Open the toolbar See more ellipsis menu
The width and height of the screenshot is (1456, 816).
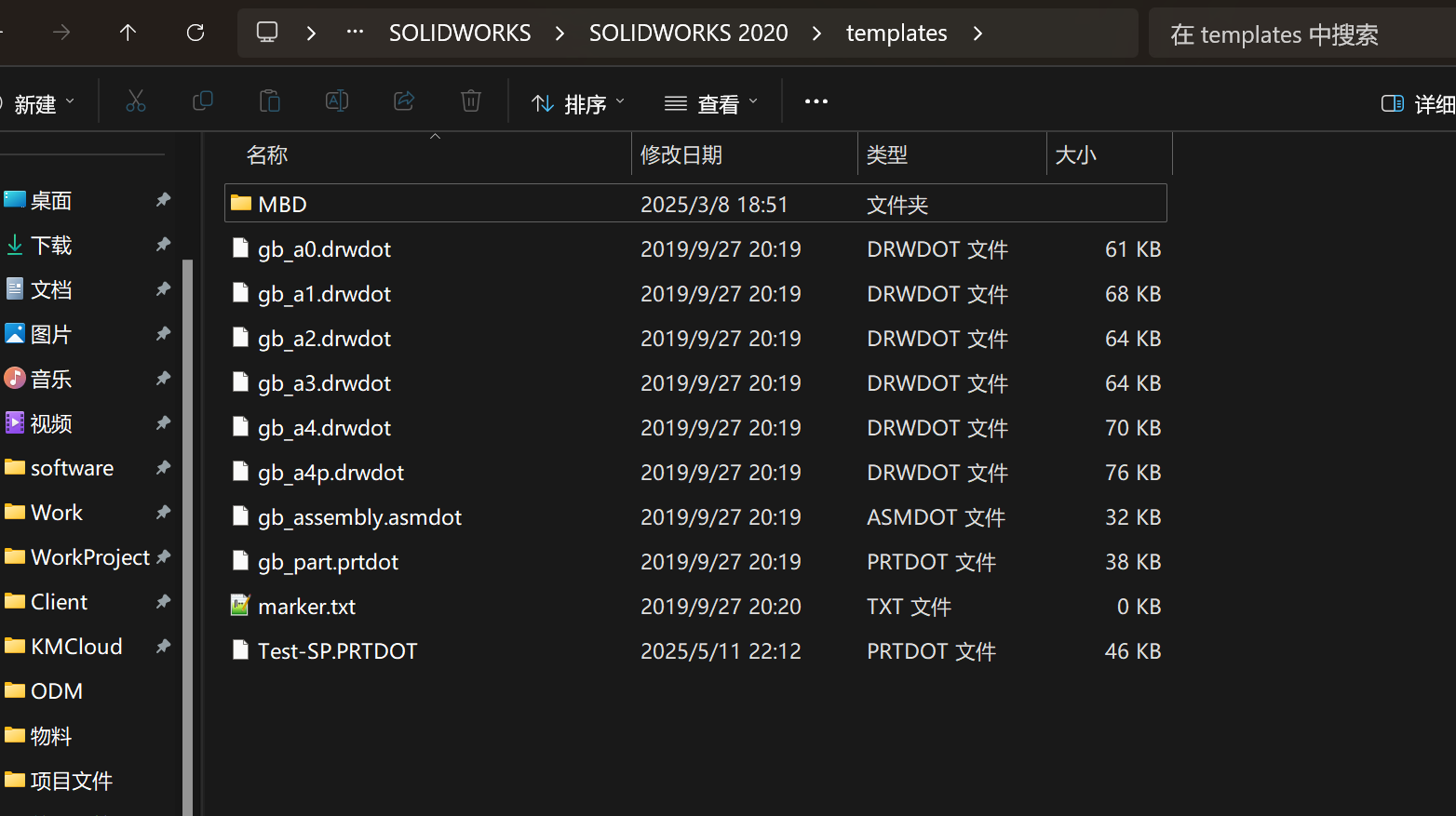816,101
